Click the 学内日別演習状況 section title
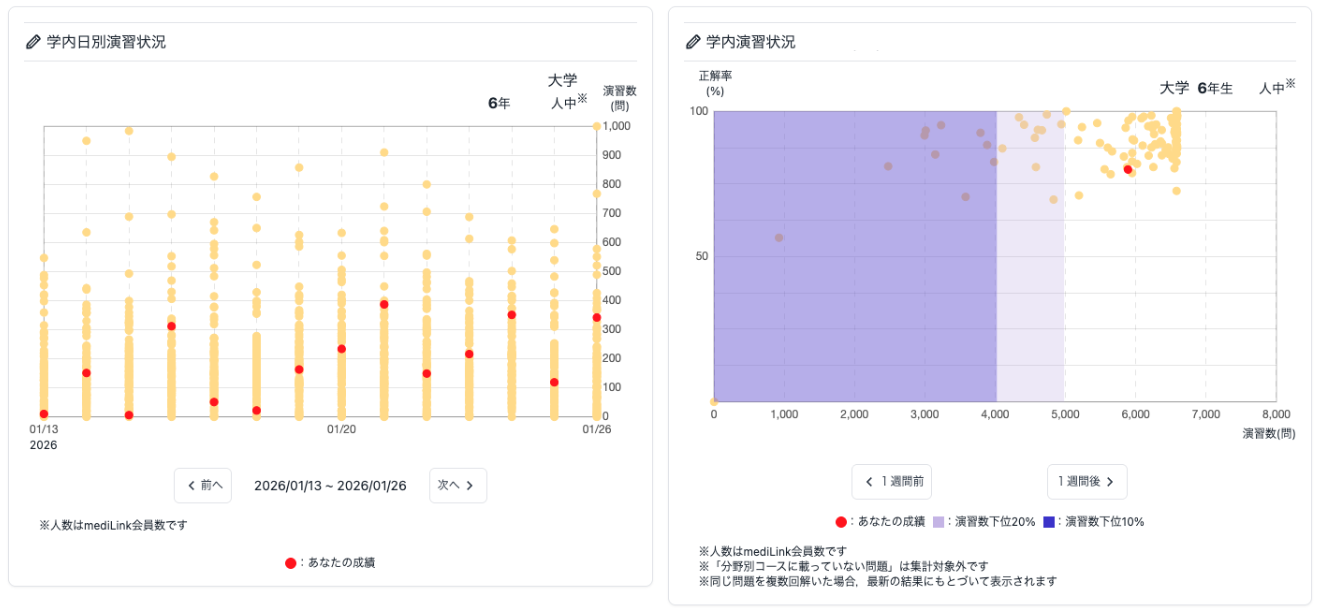Viewport: 1324px width, 611px height. [x=106, y=42]
